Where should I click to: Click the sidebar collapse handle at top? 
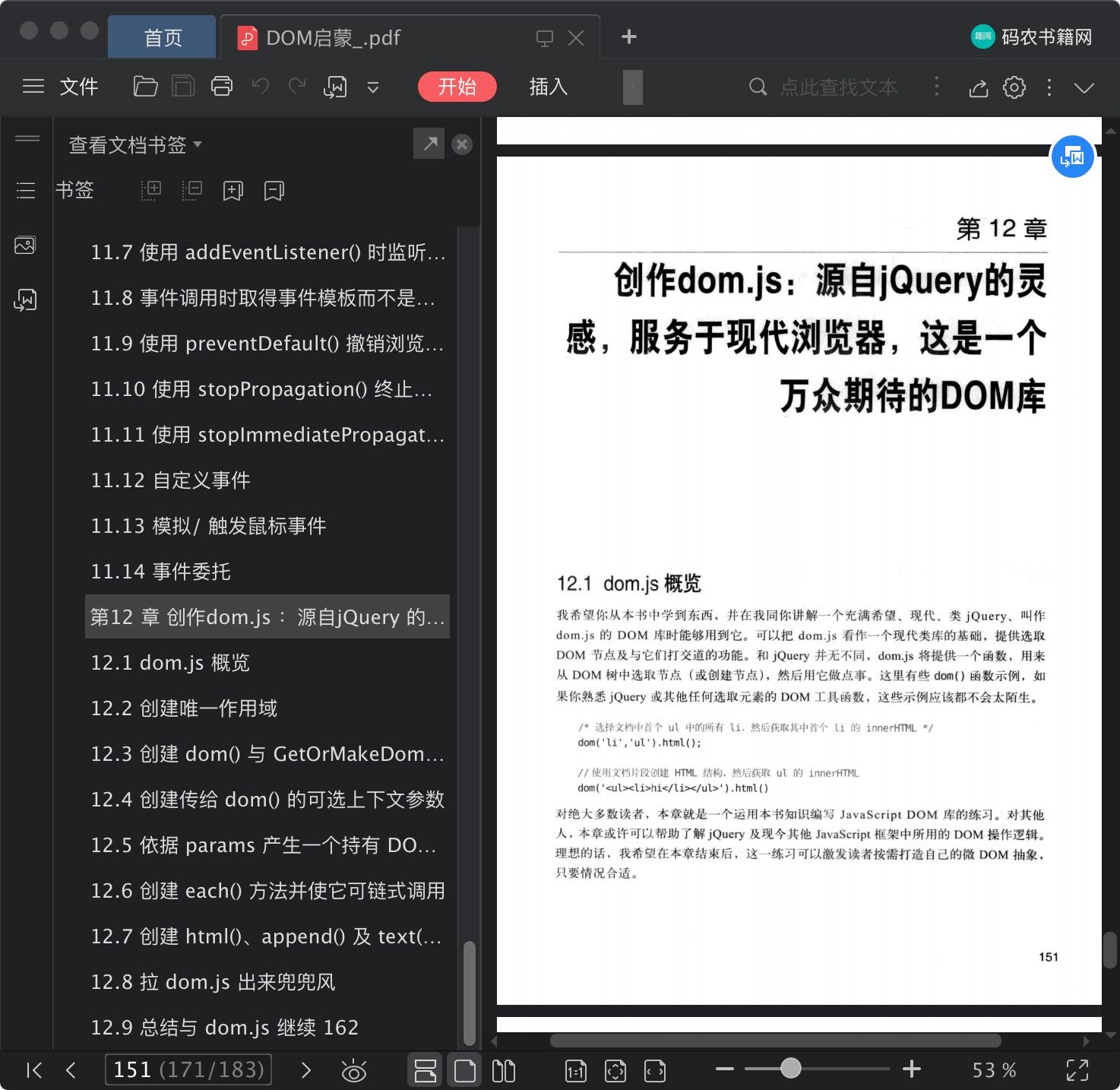[27, 138]
